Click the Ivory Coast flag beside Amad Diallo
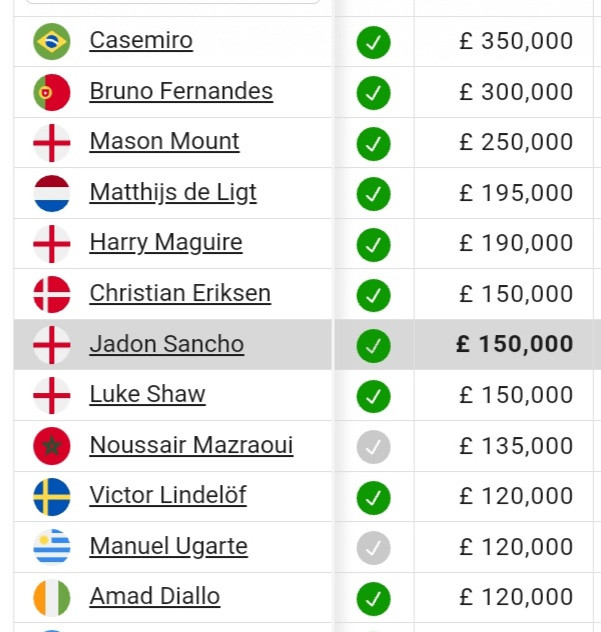601x632 pixels. click(52, 598)
